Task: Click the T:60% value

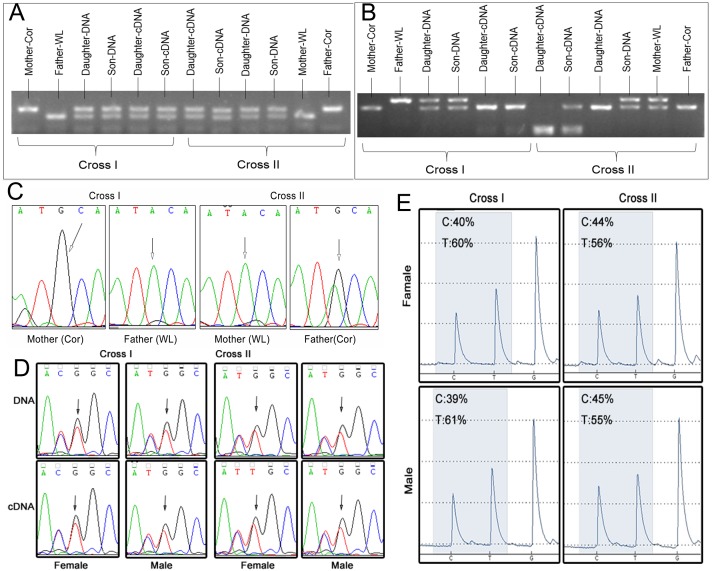Action: 457,243
